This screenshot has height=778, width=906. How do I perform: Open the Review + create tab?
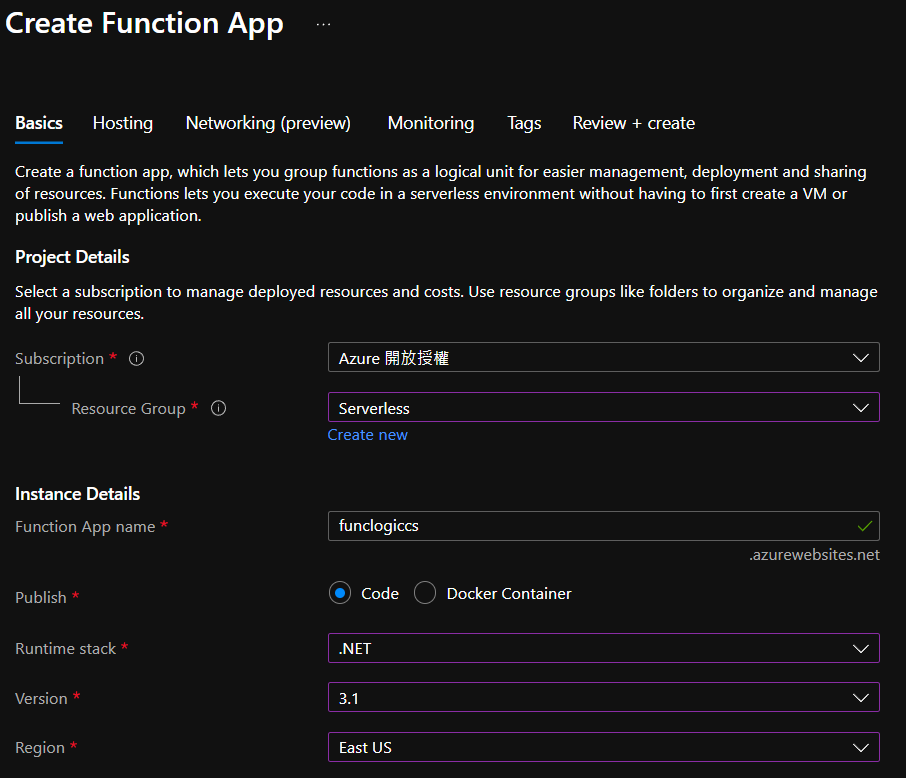(x=633, y=123)
